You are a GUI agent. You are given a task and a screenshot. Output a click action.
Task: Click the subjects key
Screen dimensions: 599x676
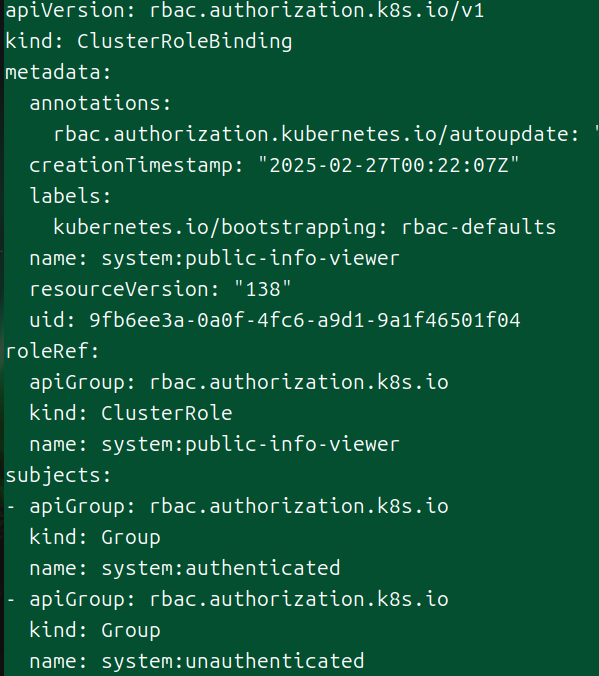click(58, 476)
